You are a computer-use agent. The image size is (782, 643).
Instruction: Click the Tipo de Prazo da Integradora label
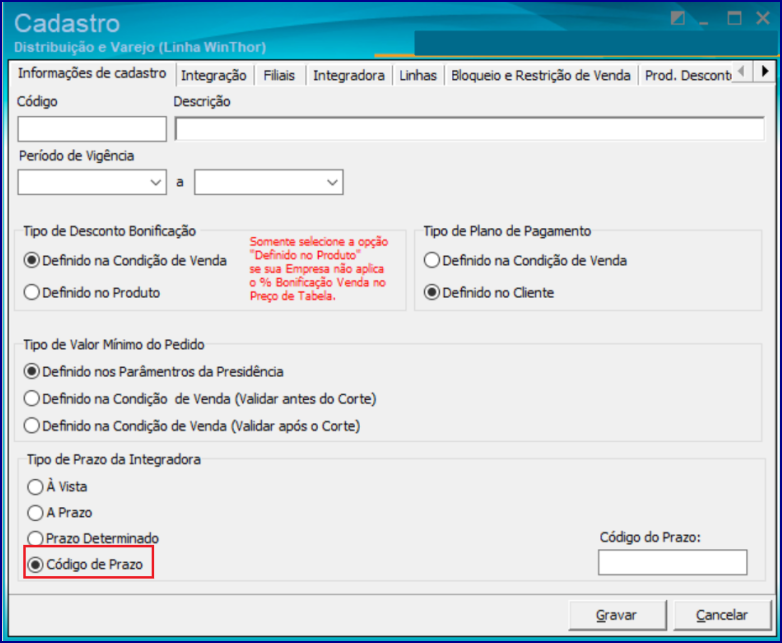click(114, 459)
